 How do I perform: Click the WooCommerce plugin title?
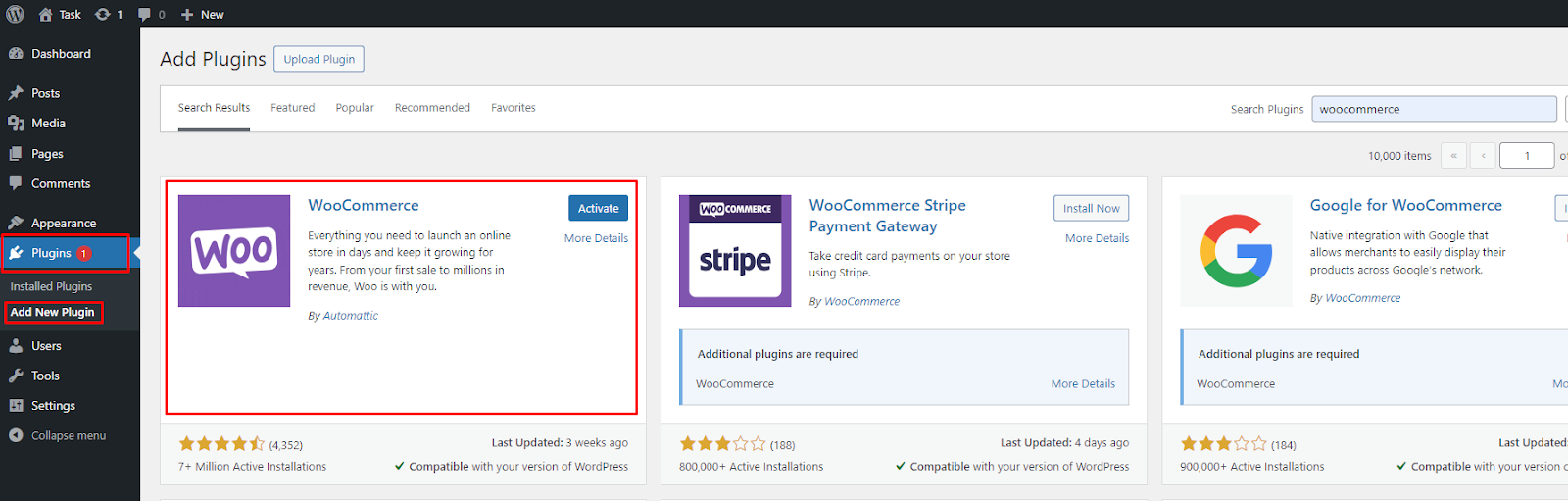point(364,205)
